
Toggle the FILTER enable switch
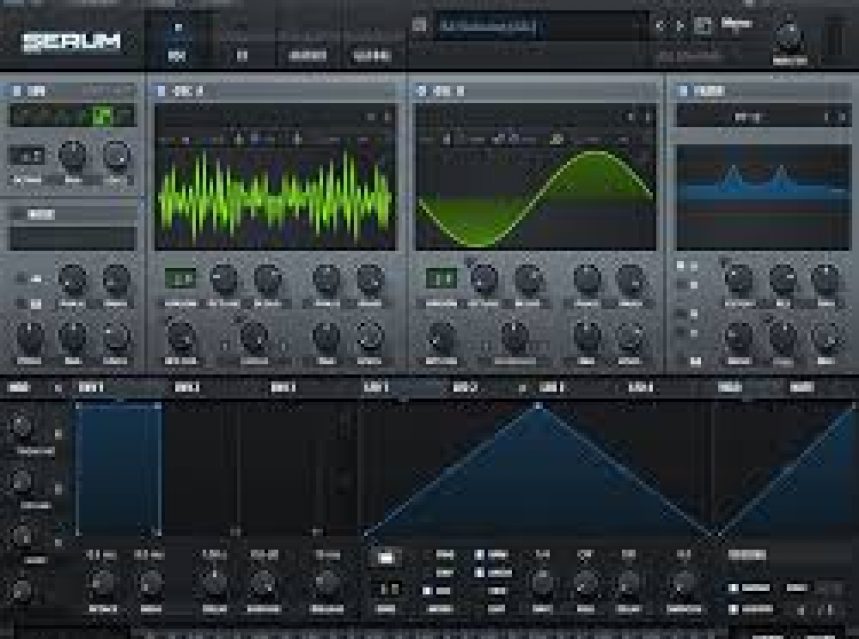coord(683,91)
